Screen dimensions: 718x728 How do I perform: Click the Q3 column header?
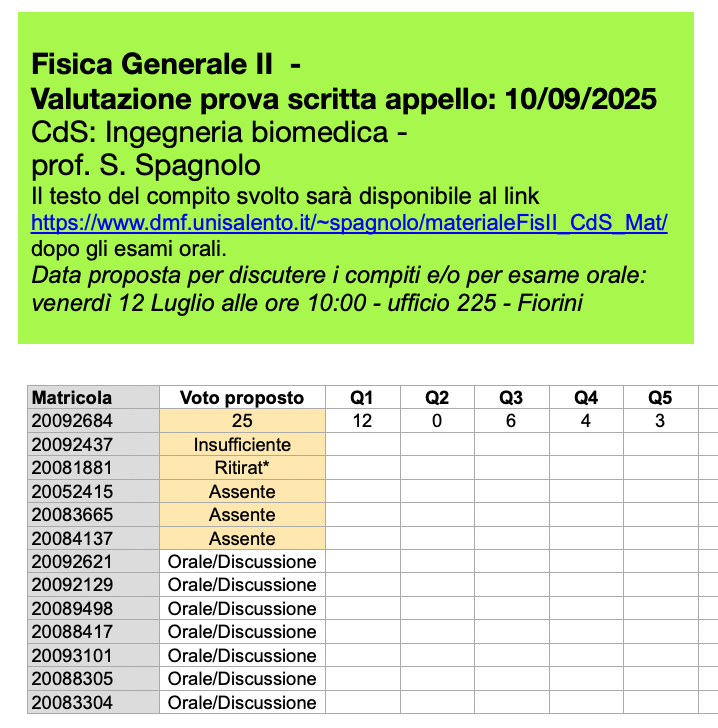tap(511, 398)
